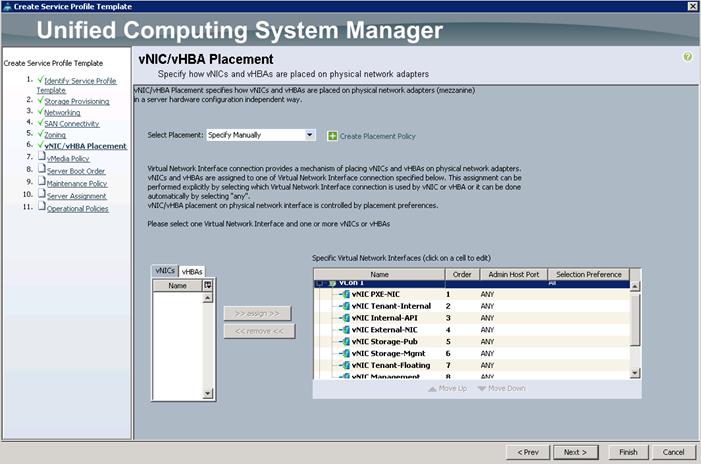The width and height of the screenshot is (701, 464).
Task: Click ANY host port for vNIC PXE-NIC
Action: [487, 294]
